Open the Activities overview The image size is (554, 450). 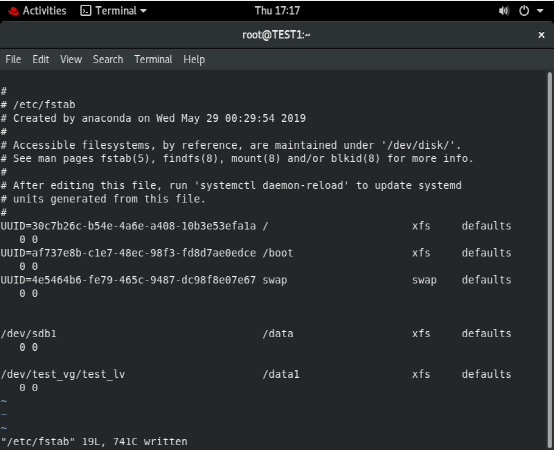tap(45, 11)
